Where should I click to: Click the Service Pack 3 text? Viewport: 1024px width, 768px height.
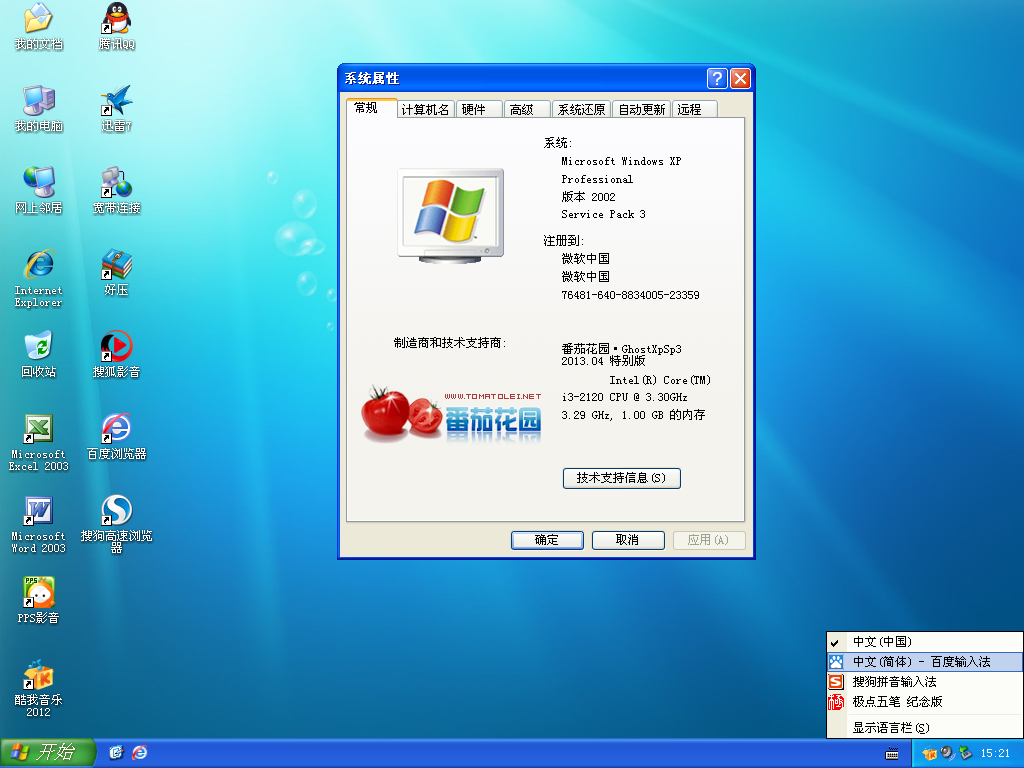603,214
